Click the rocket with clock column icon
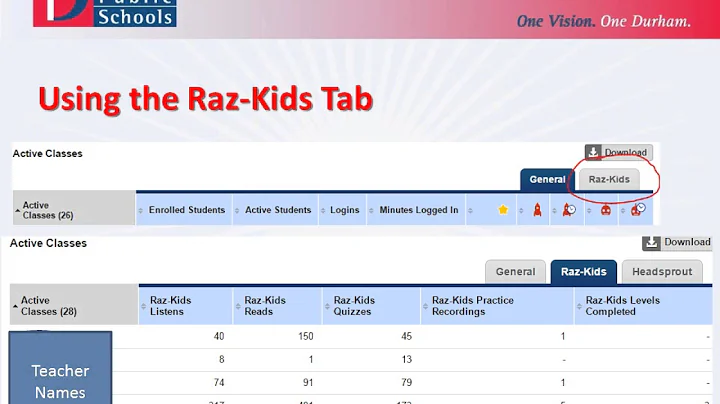The width and height of the screenshot is (720, 404). (569, 210)
